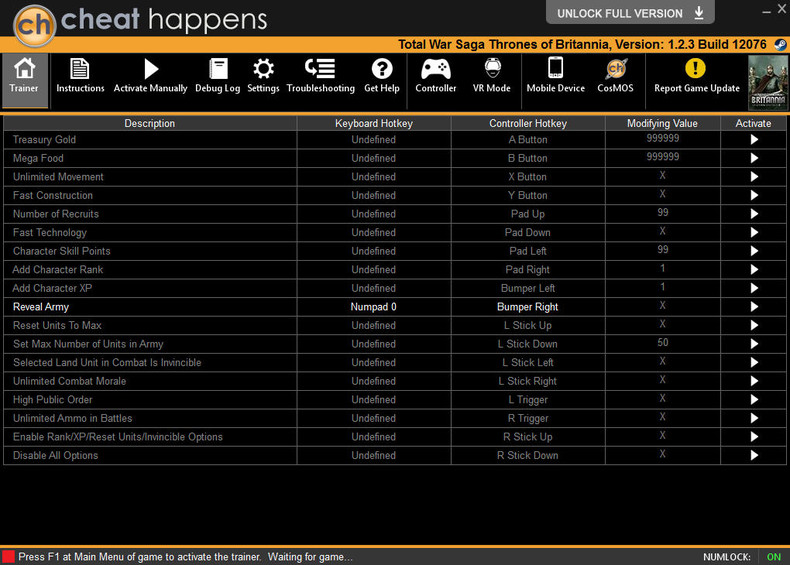Click Report Game Update warning icon
790x565 pixels.
point(695,69)
